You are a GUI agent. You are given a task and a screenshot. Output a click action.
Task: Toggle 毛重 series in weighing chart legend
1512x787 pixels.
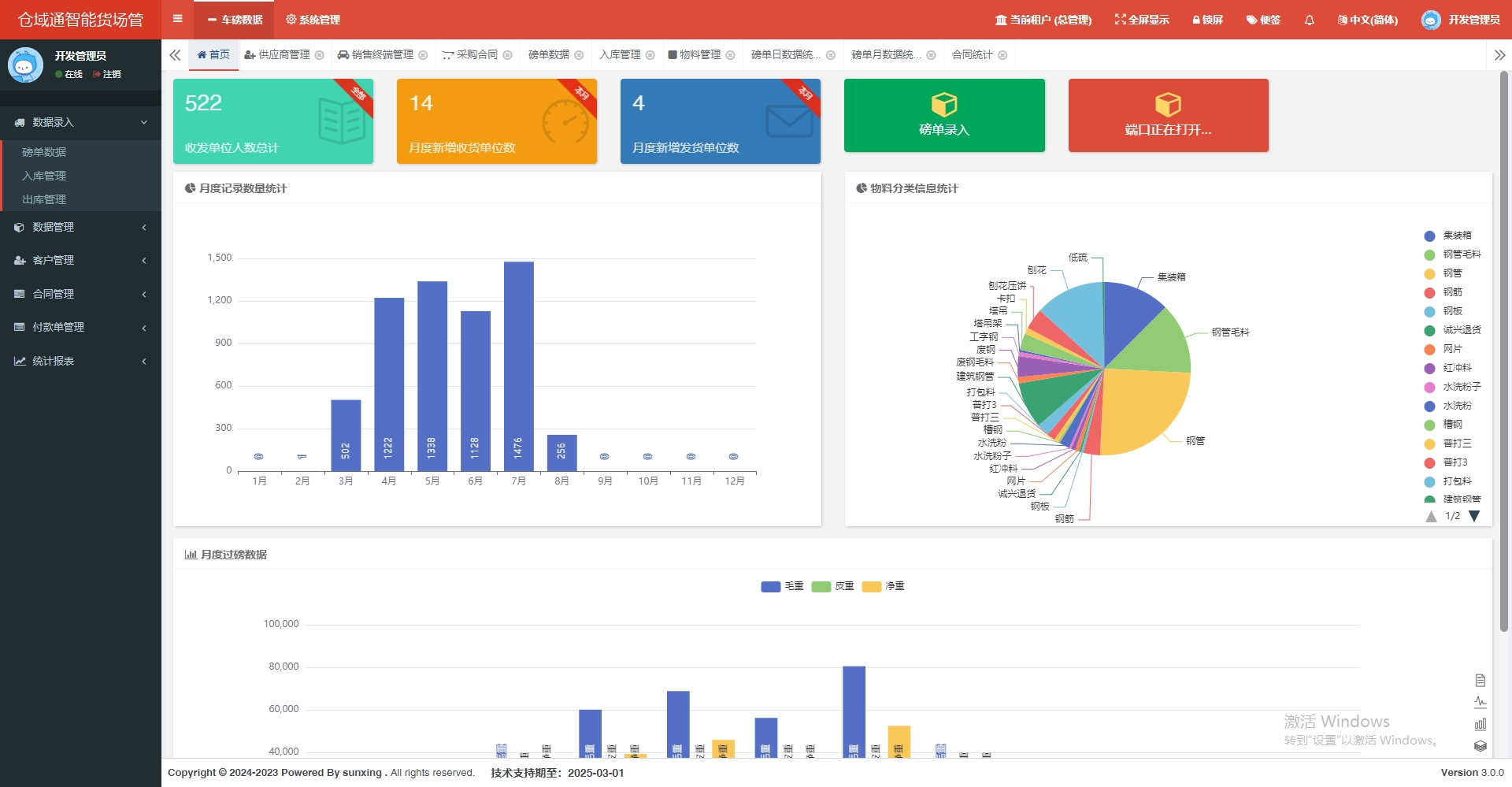click(781, 586)
